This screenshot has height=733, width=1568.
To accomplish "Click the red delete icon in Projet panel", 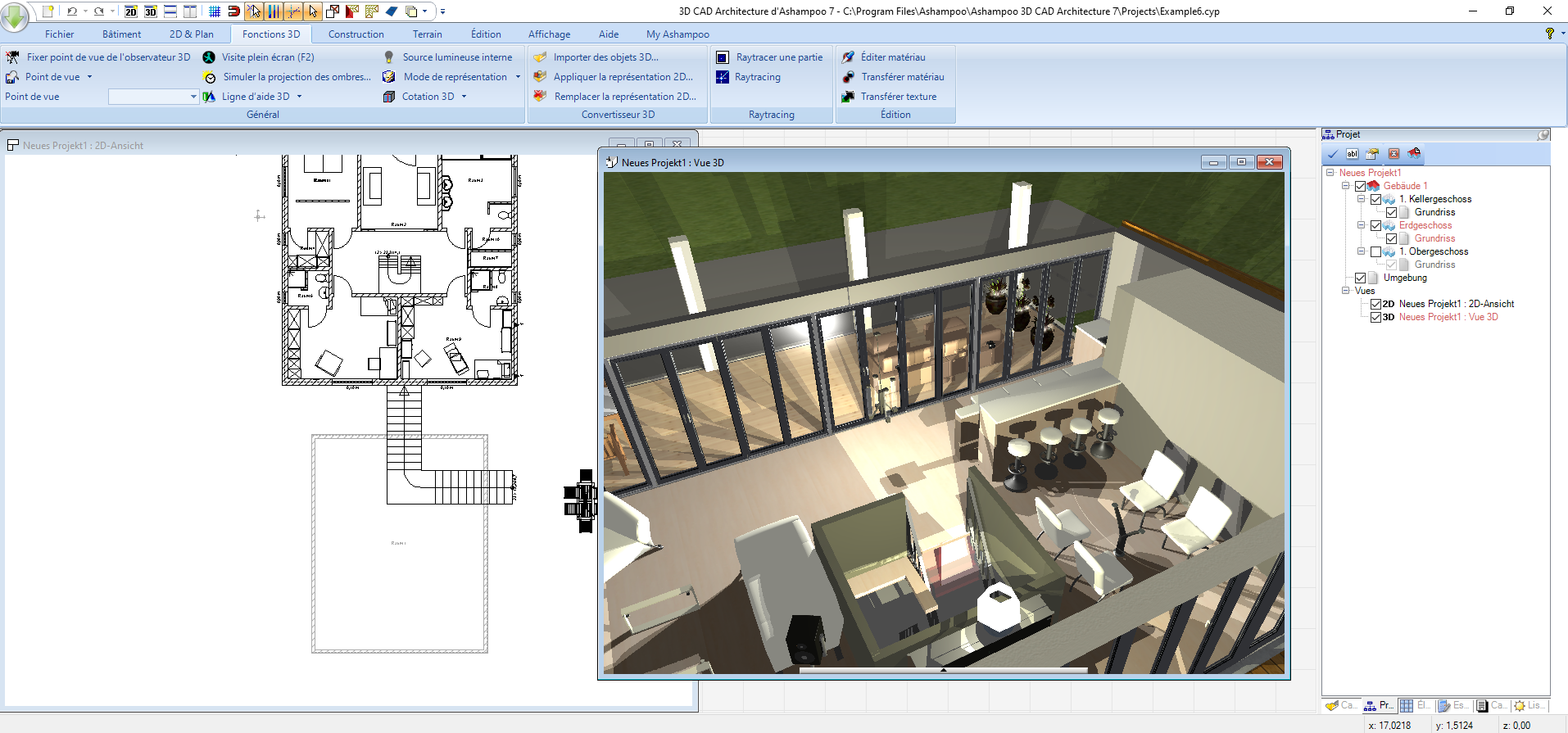I will click(1394, 154).
